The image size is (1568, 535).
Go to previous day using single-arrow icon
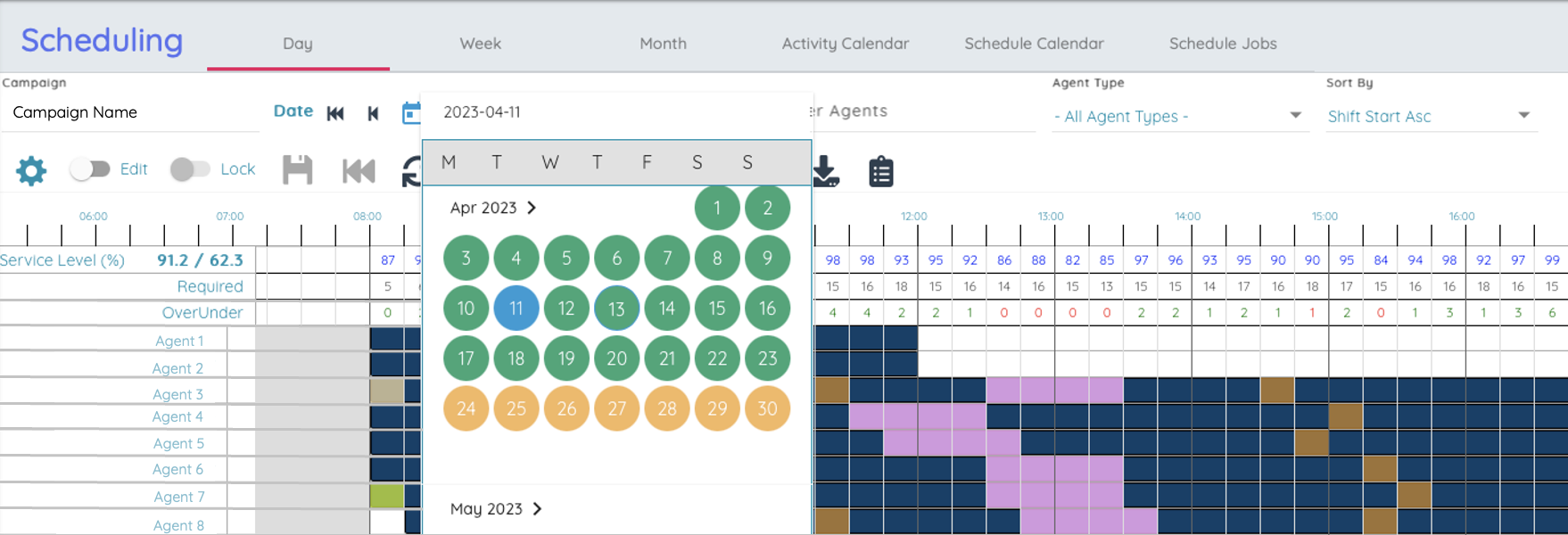[373, 113]
